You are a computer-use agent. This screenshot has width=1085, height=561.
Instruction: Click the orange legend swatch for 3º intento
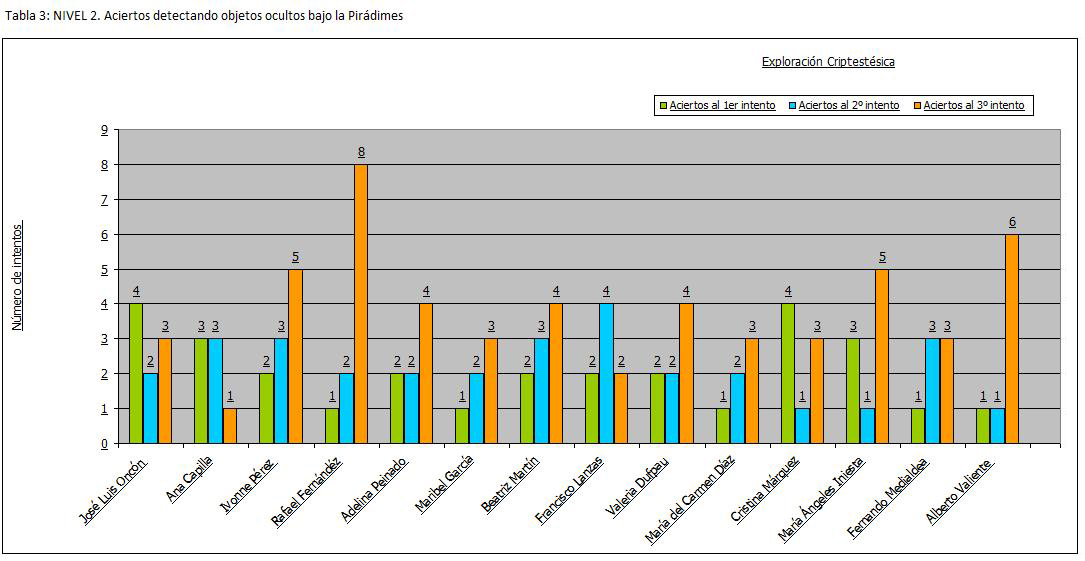916,105
